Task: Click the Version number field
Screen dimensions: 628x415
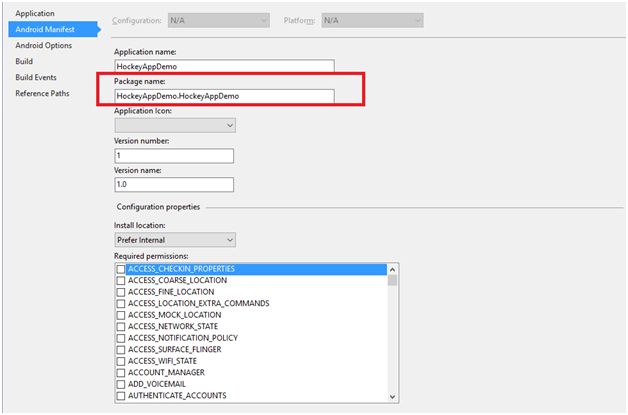Action: point(174,156)
